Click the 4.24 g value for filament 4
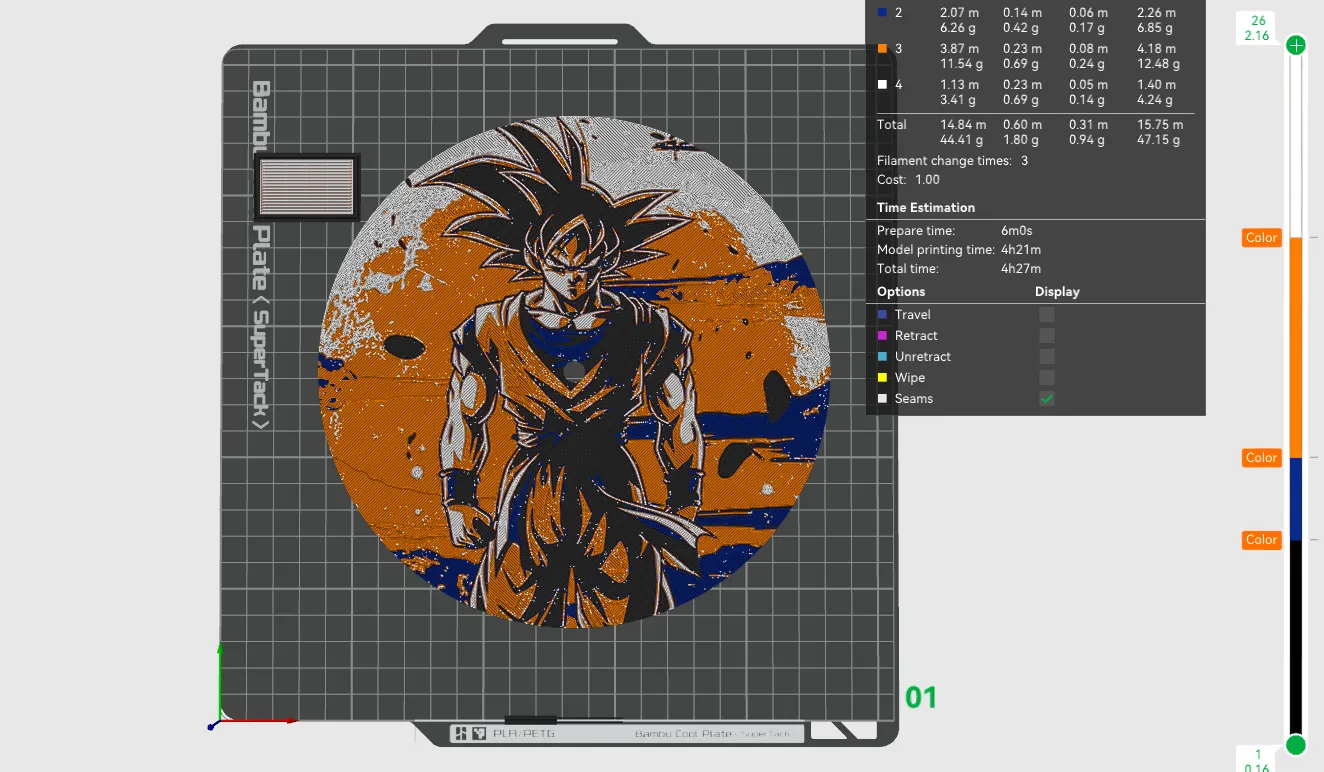 tap(1155, 100)
